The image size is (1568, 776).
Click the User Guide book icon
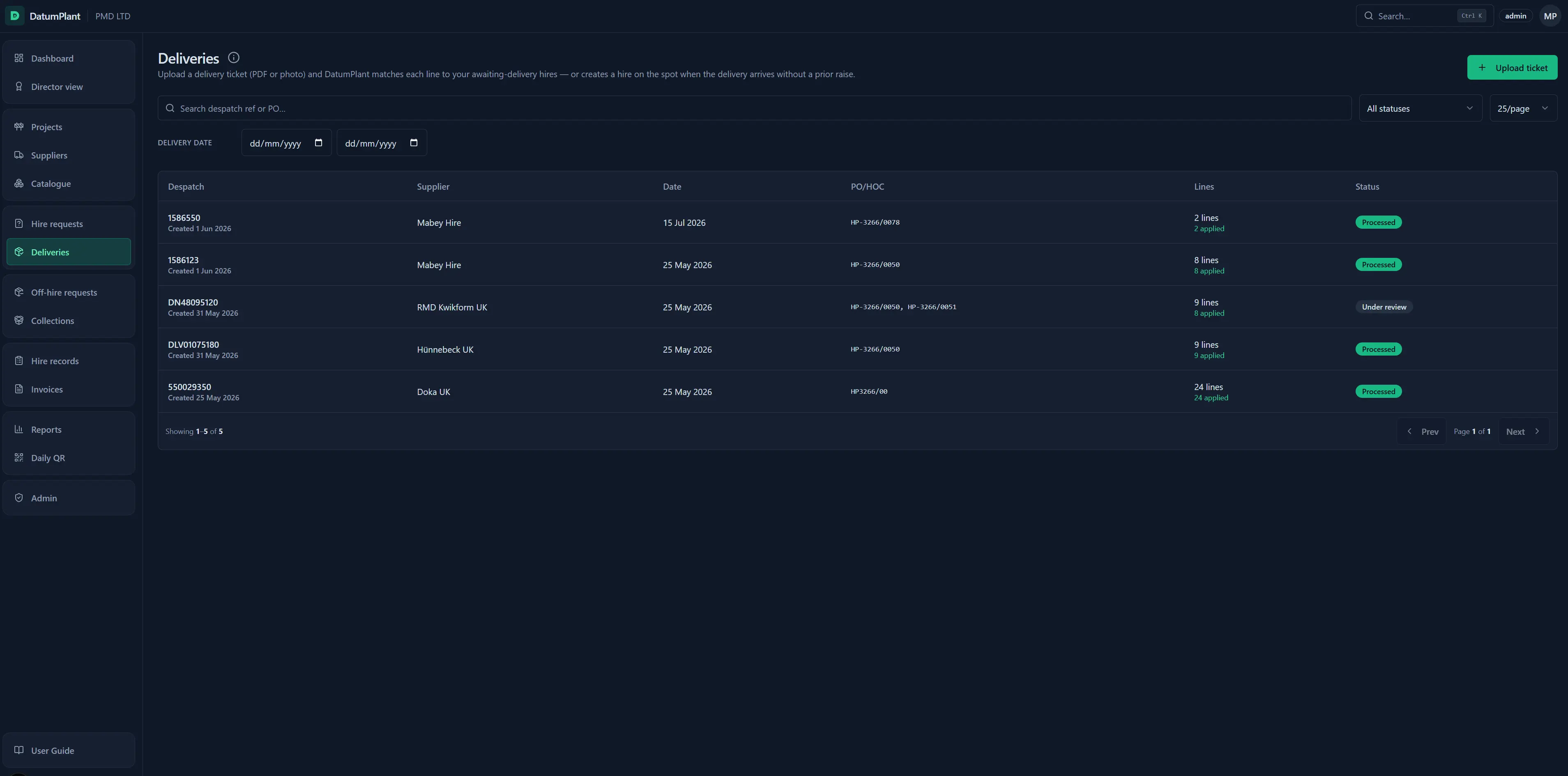pos(19,750)
